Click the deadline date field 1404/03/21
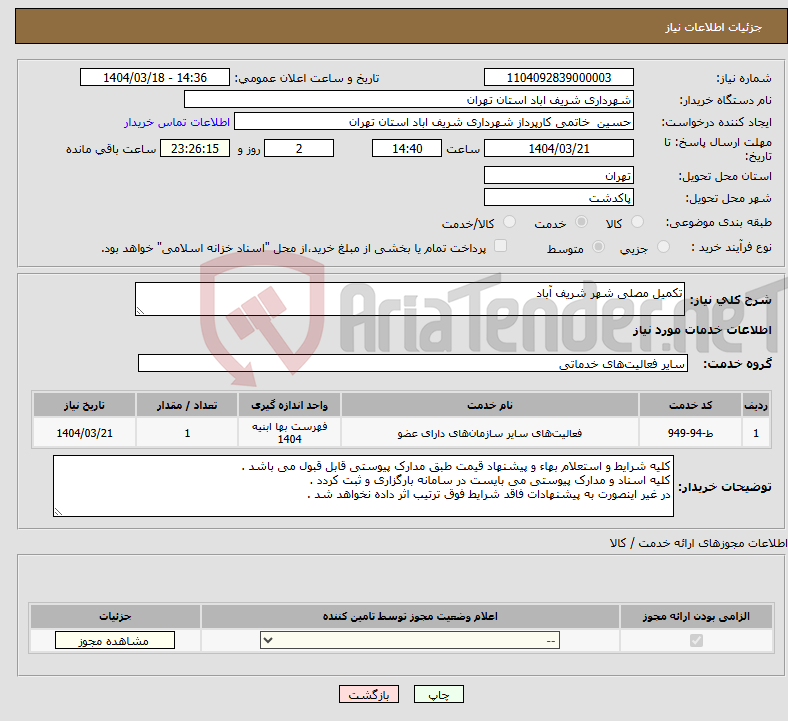 tap(558, 148)
